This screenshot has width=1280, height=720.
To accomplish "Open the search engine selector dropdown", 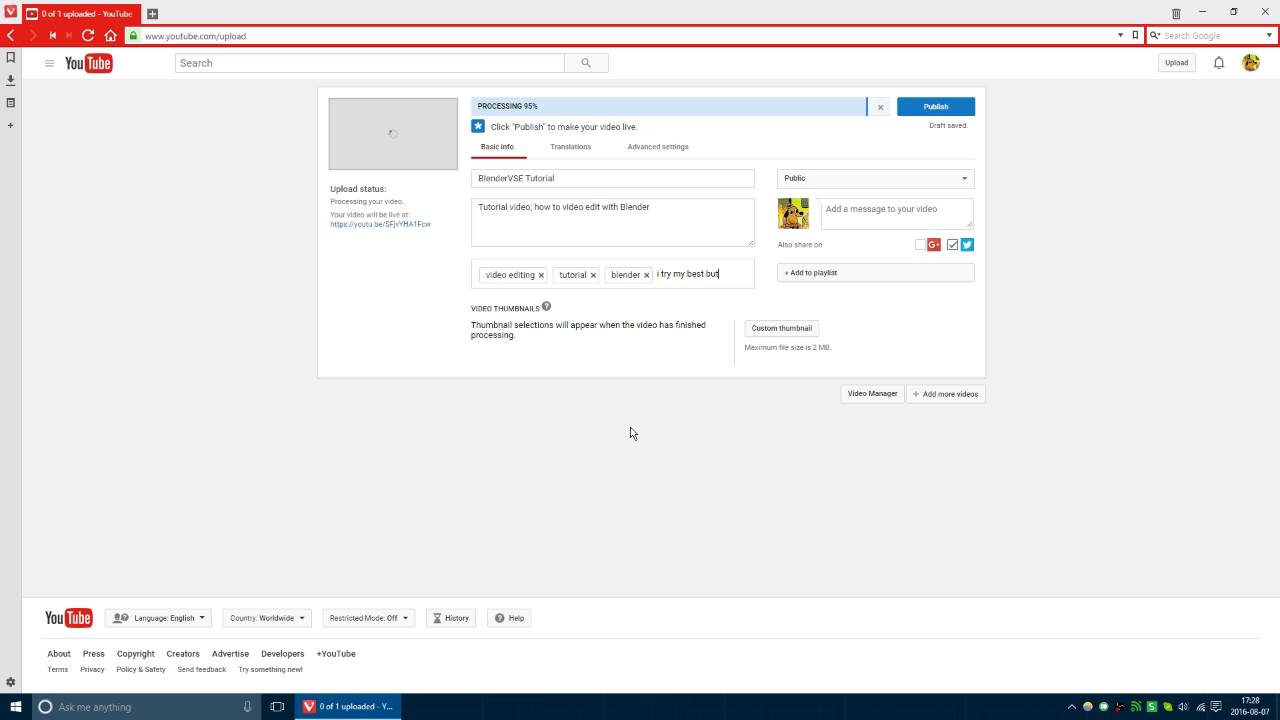I will pyautogui.click(x=1155, y=35).
